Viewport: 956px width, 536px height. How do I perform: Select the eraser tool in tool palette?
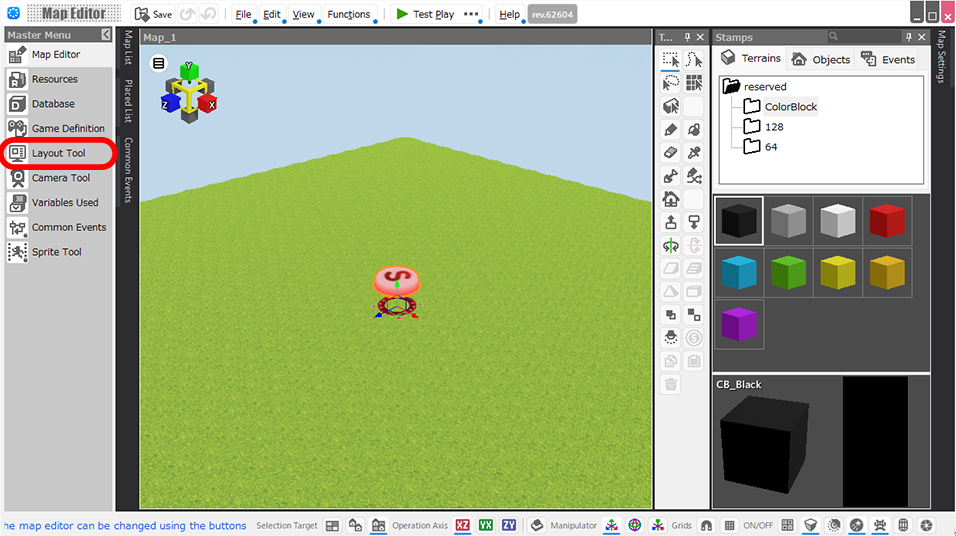671,153
